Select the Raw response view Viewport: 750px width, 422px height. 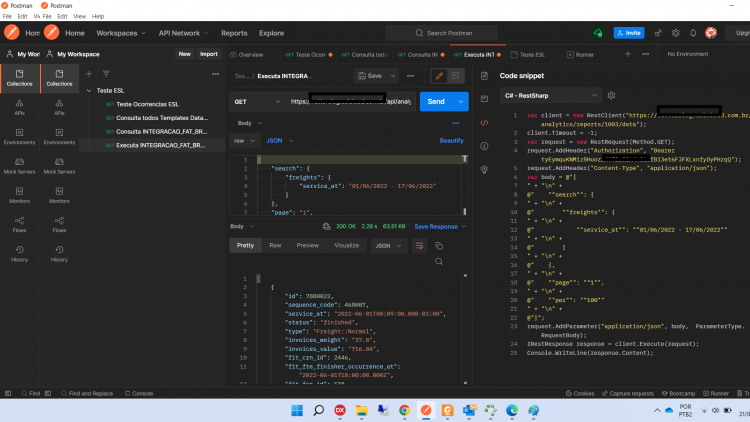click(275, 245)
